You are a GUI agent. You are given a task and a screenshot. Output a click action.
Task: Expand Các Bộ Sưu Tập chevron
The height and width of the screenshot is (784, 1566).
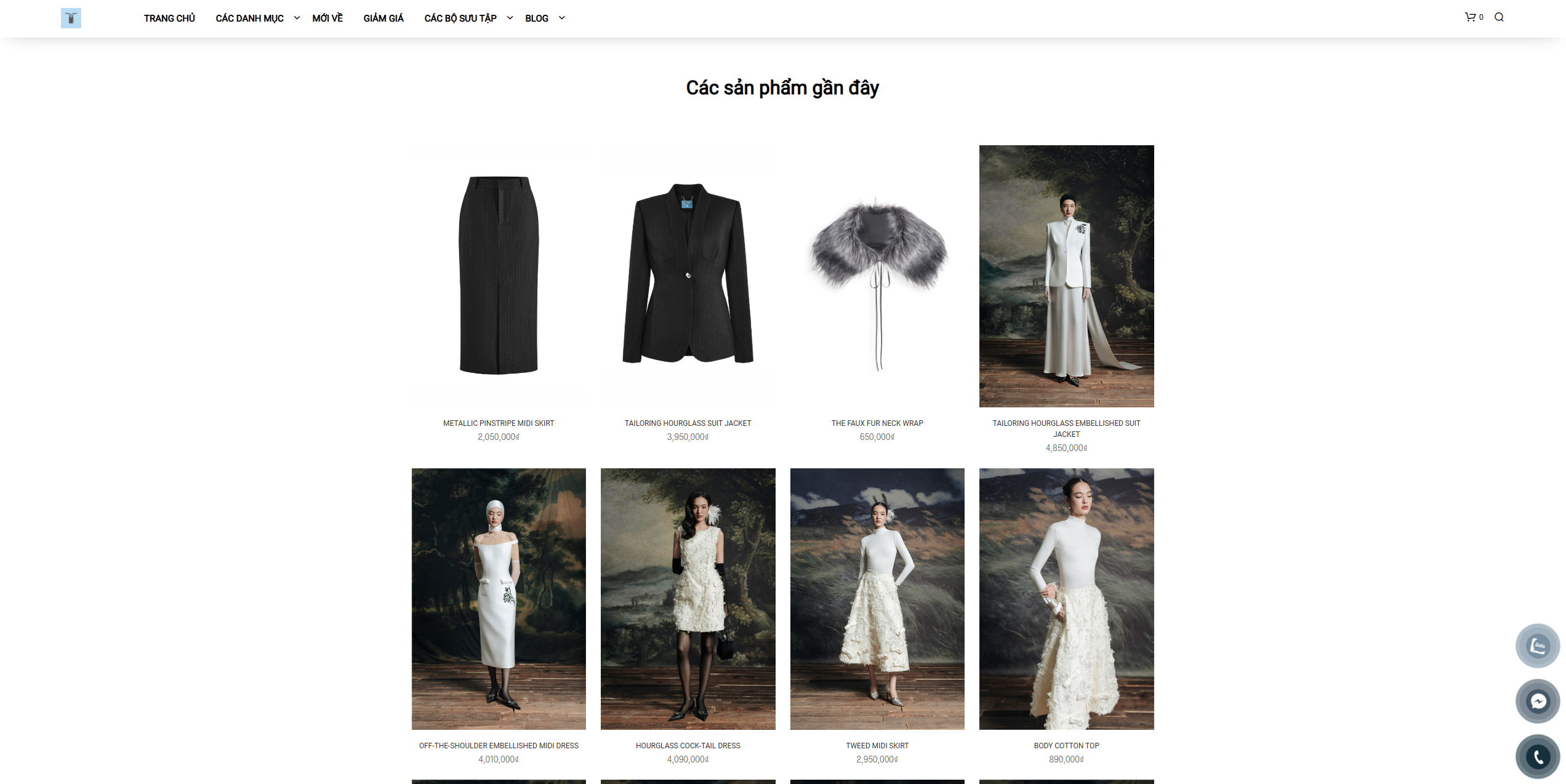pos(510,18)
